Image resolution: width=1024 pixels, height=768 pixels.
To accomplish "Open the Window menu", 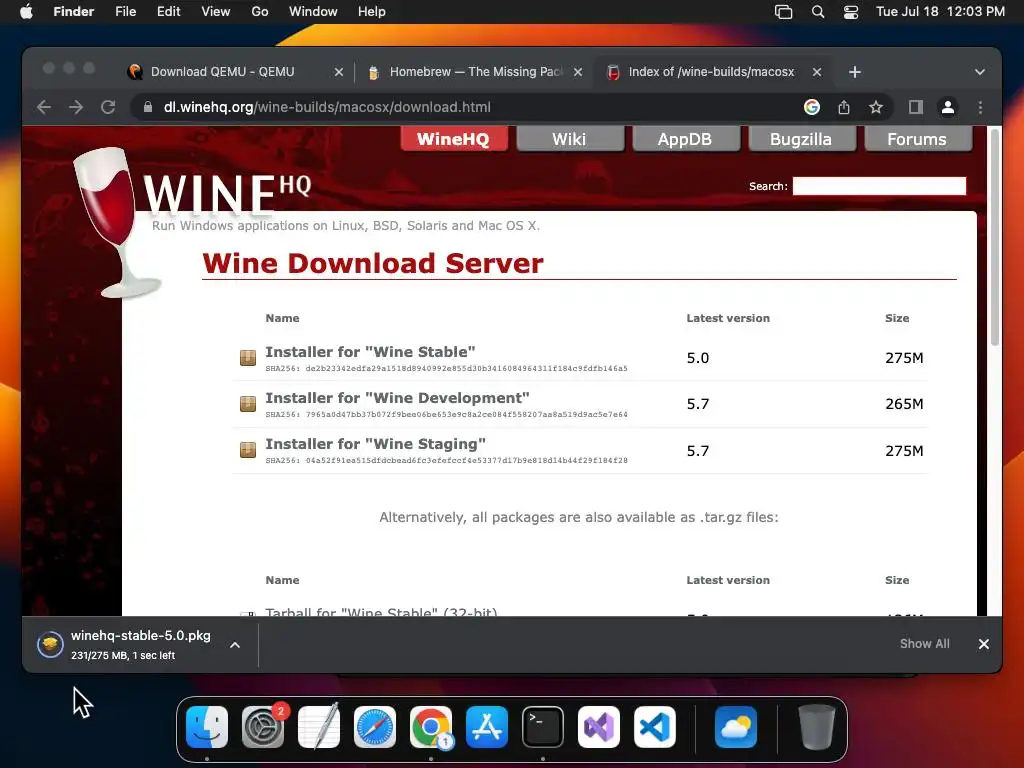I will click(x=313, y=12).
